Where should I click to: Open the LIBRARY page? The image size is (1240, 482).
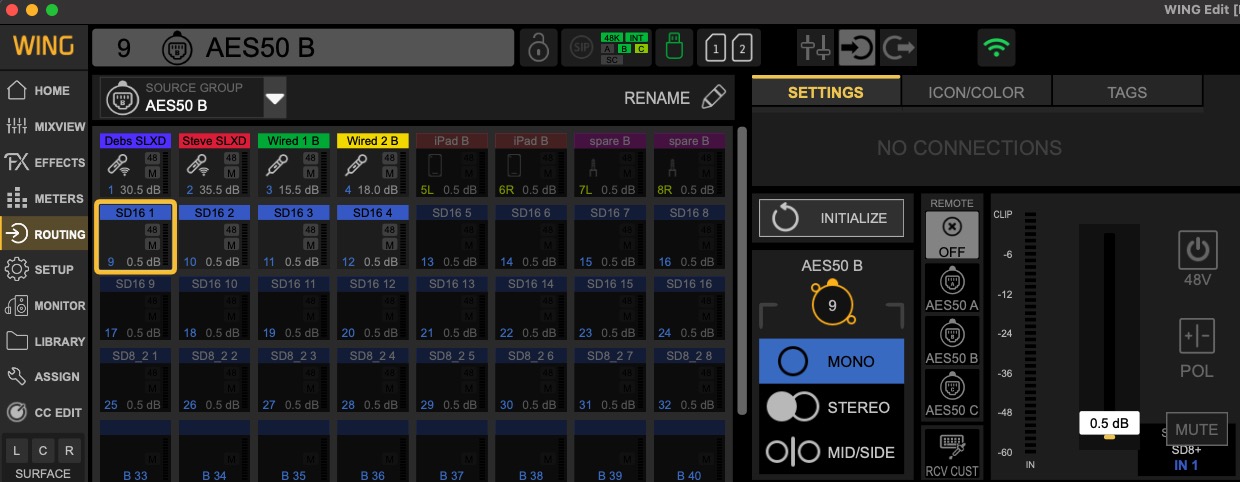pos(44,341)
